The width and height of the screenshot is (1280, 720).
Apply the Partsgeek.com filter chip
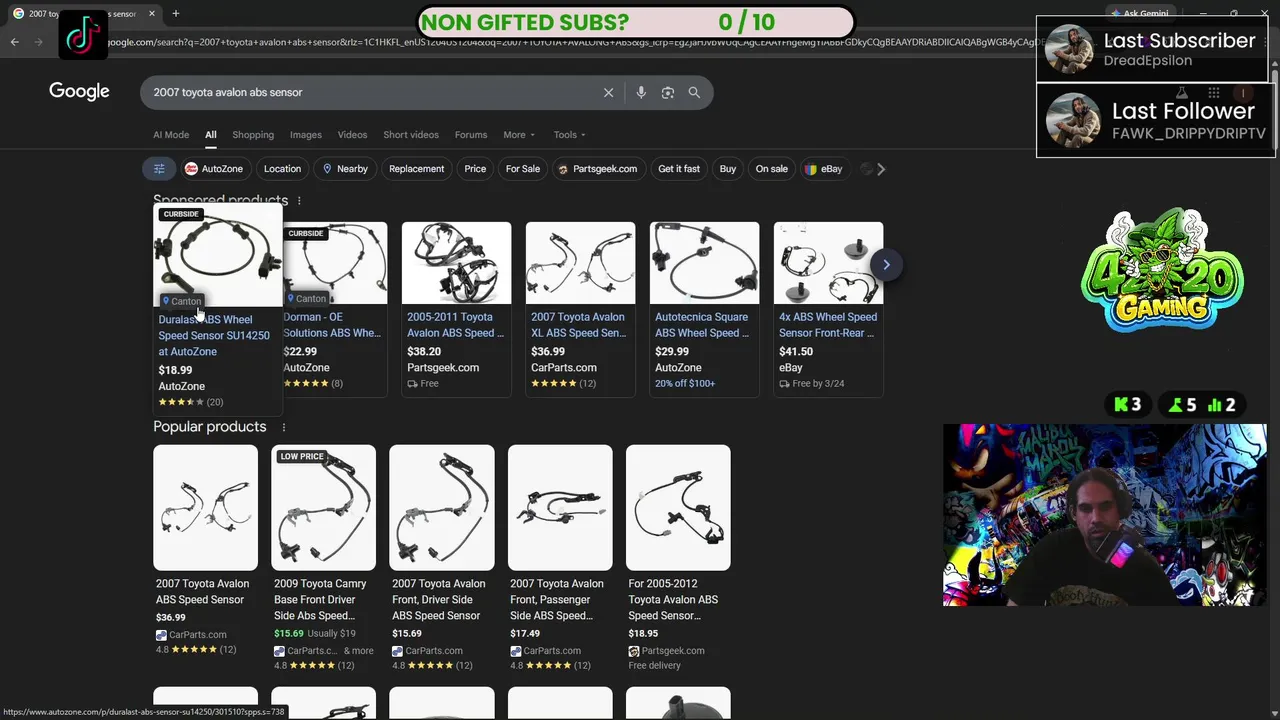coord(597,169)
